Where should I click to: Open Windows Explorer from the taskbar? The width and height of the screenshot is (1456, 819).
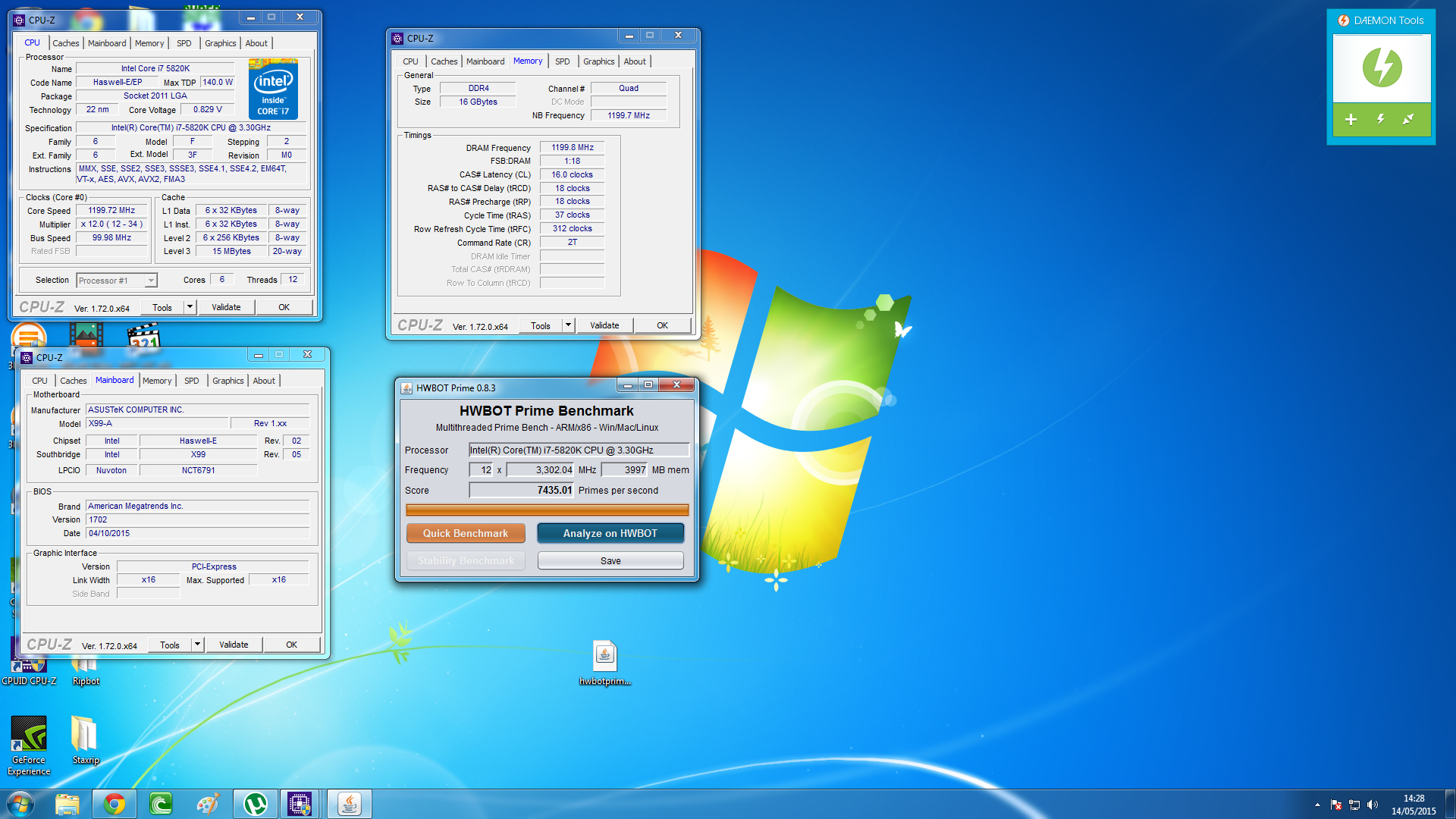tap(67, 804)
